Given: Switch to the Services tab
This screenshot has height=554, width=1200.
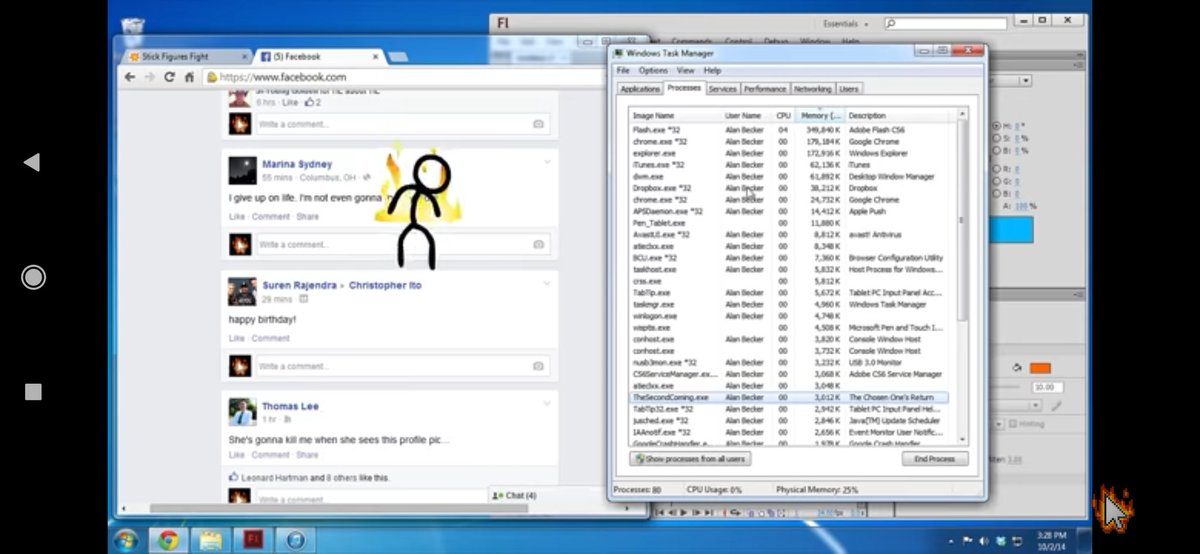Looking at the screenshot, I should pos(722,89).
